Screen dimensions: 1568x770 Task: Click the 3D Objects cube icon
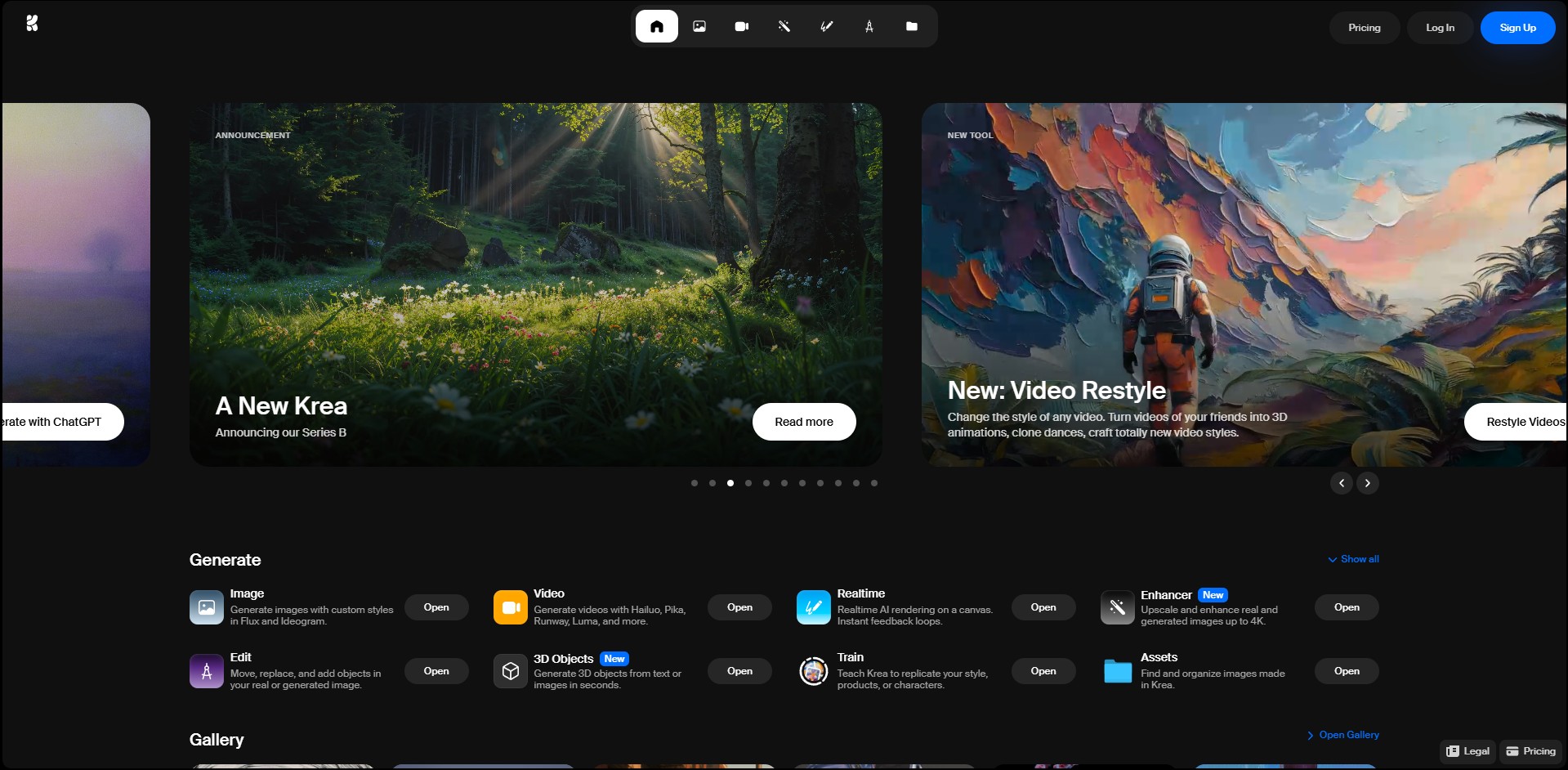[x=511, y=671]
